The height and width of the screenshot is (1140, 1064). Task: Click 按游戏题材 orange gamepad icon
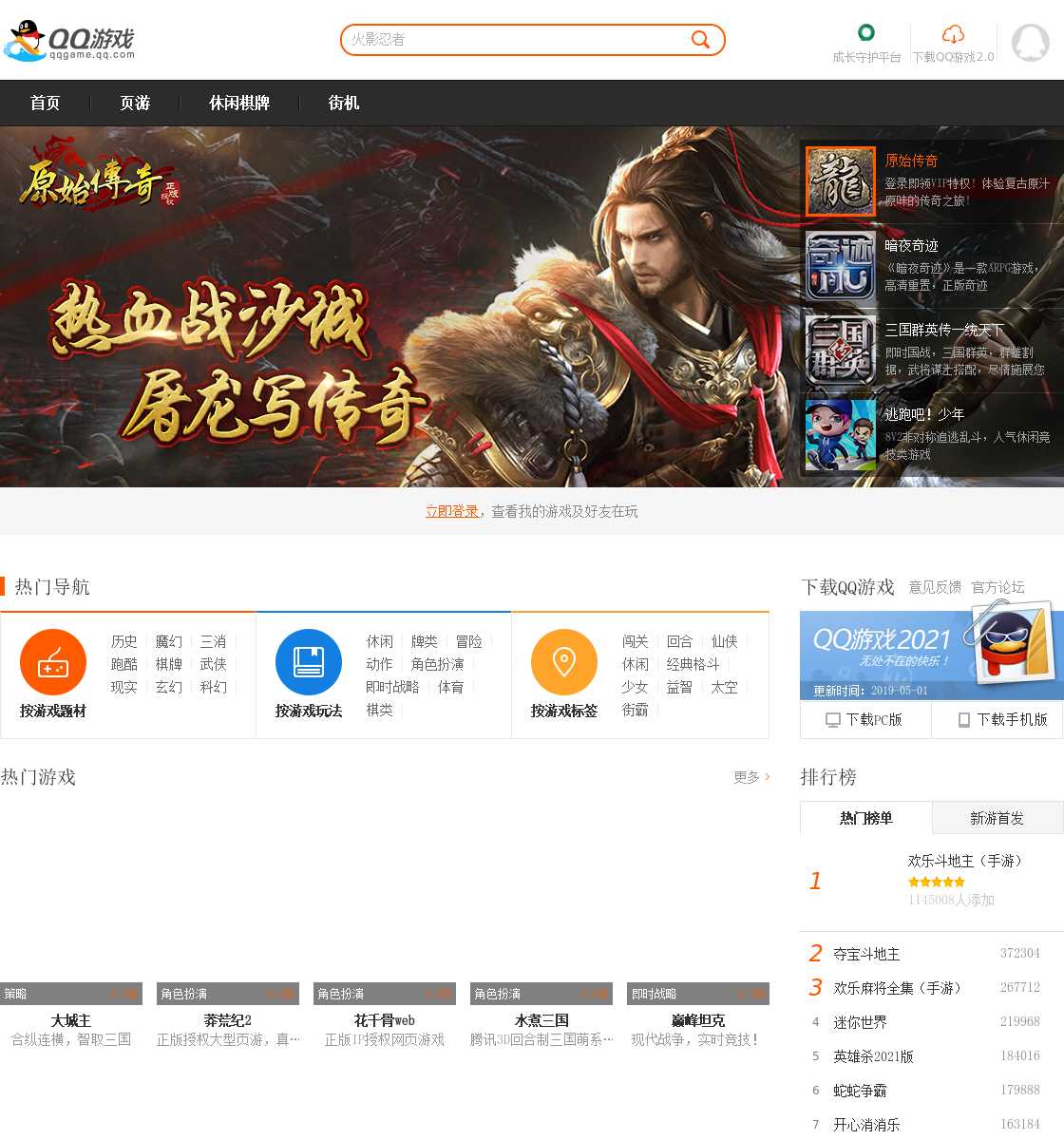point(53,662)
